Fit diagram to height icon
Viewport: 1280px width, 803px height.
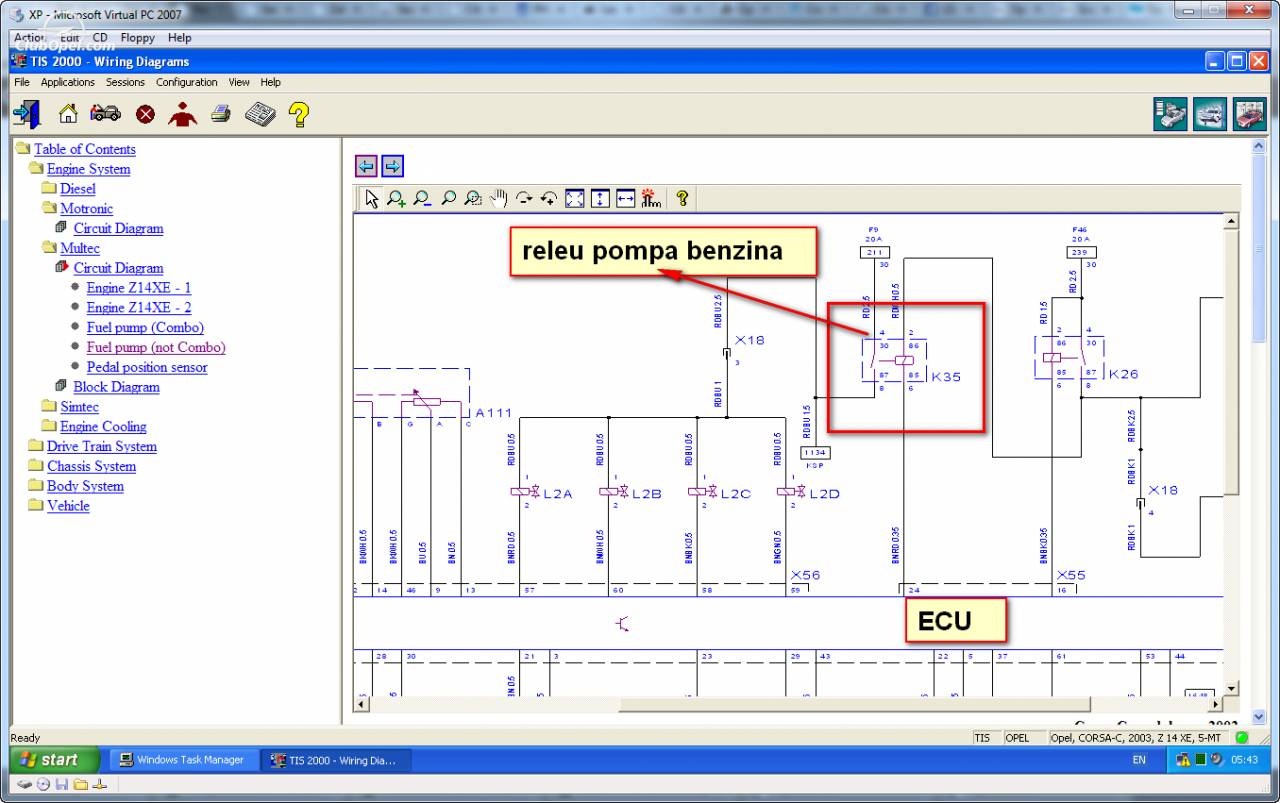[600, 199]
